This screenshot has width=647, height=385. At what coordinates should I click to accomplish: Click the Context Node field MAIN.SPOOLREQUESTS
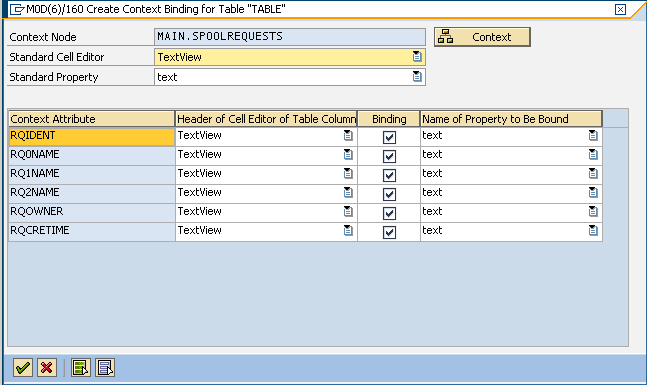(290, 37)
